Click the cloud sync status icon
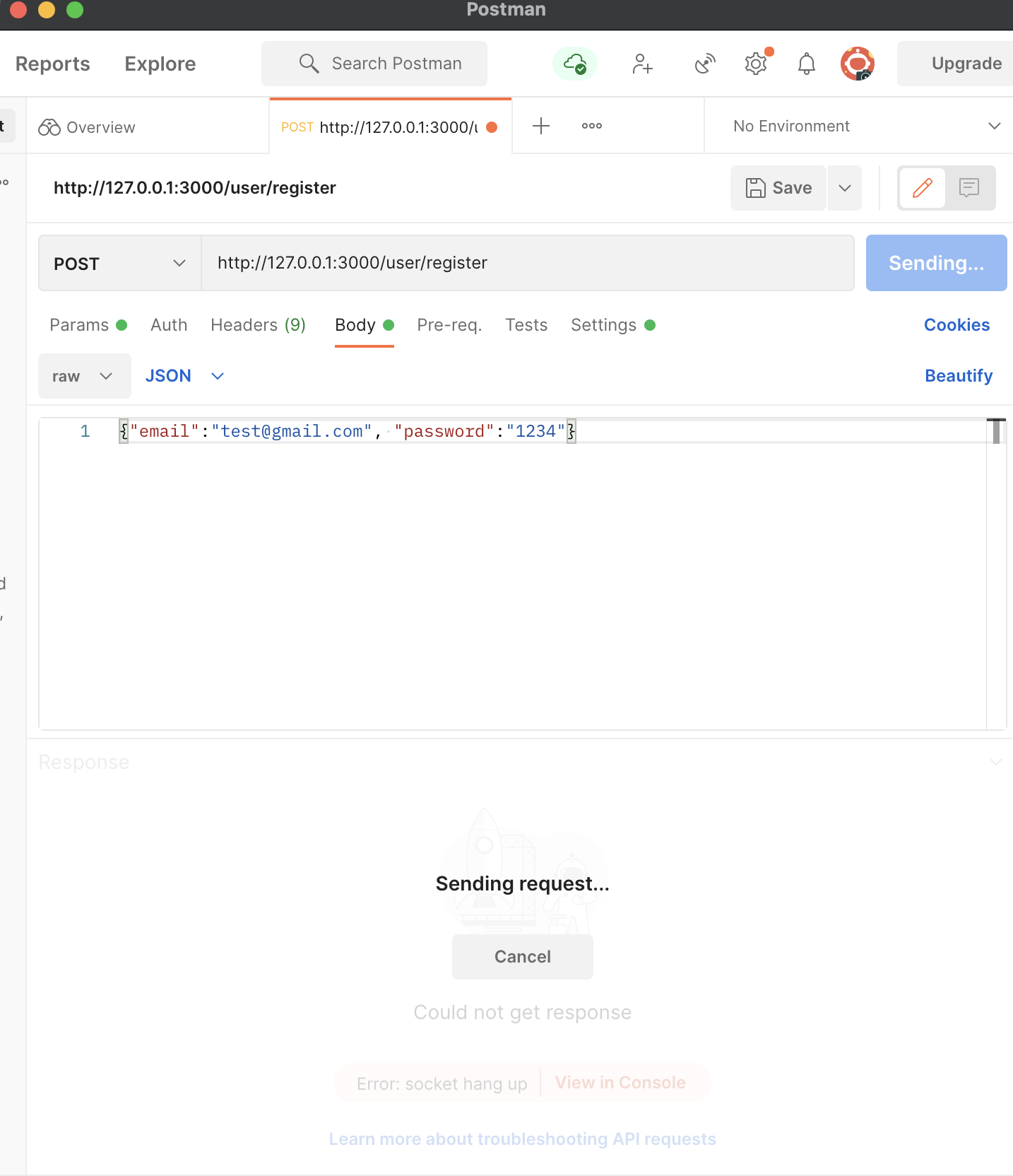1013x1176 pixels. click(575, 64)
